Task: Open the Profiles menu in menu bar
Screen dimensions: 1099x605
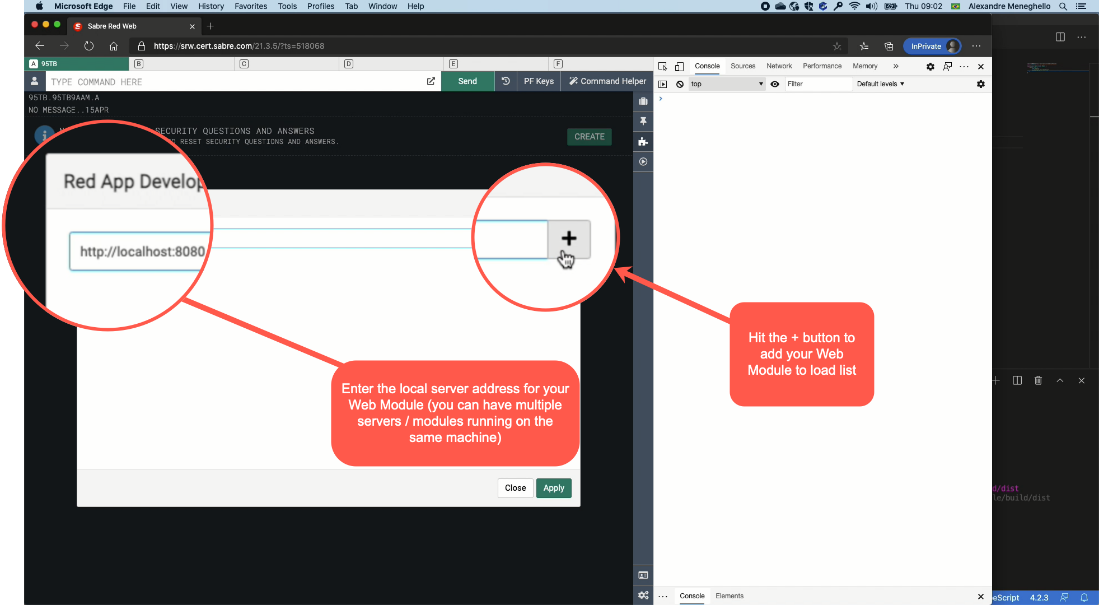Action: pyautogui.click(x=320, y=6)
